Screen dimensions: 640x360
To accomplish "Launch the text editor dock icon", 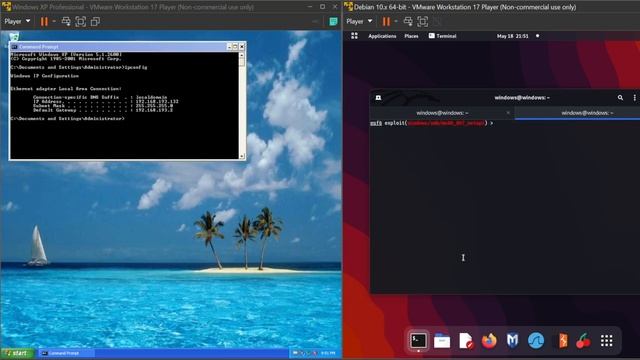I will click(x=465, y=341).
